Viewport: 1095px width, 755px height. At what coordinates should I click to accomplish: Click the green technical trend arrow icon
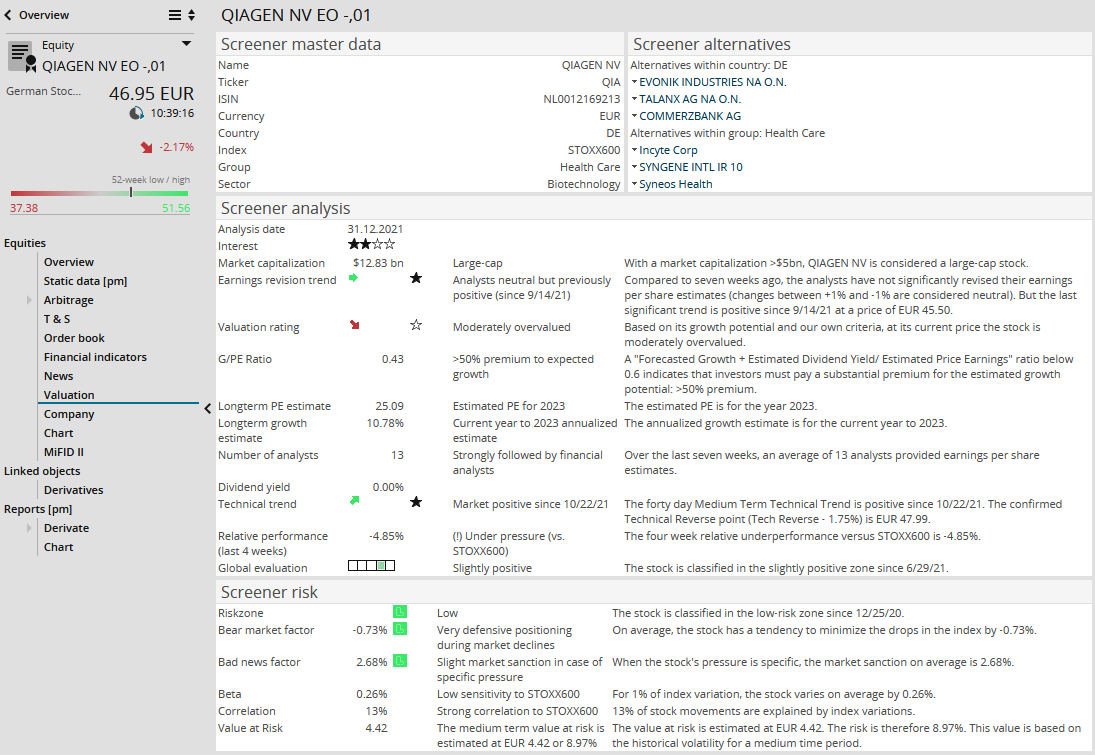pyautogui.click(x=354, y=501)
